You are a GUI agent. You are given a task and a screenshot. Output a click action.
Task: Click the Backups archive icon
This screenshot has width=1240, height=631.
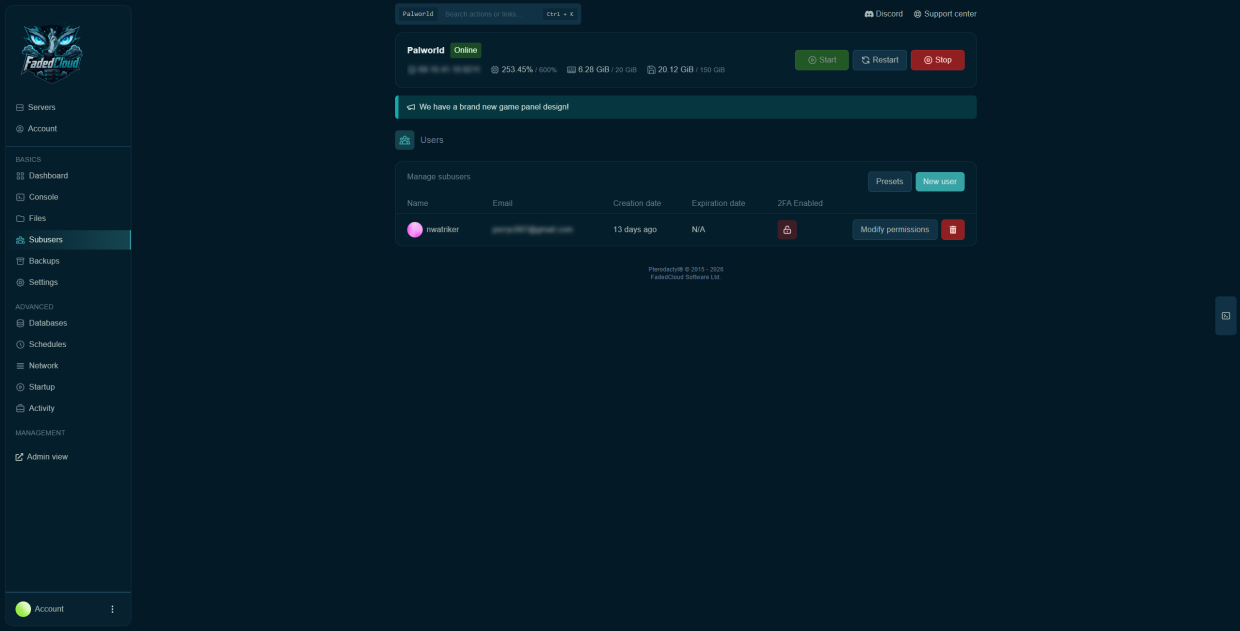click(20, 261)
